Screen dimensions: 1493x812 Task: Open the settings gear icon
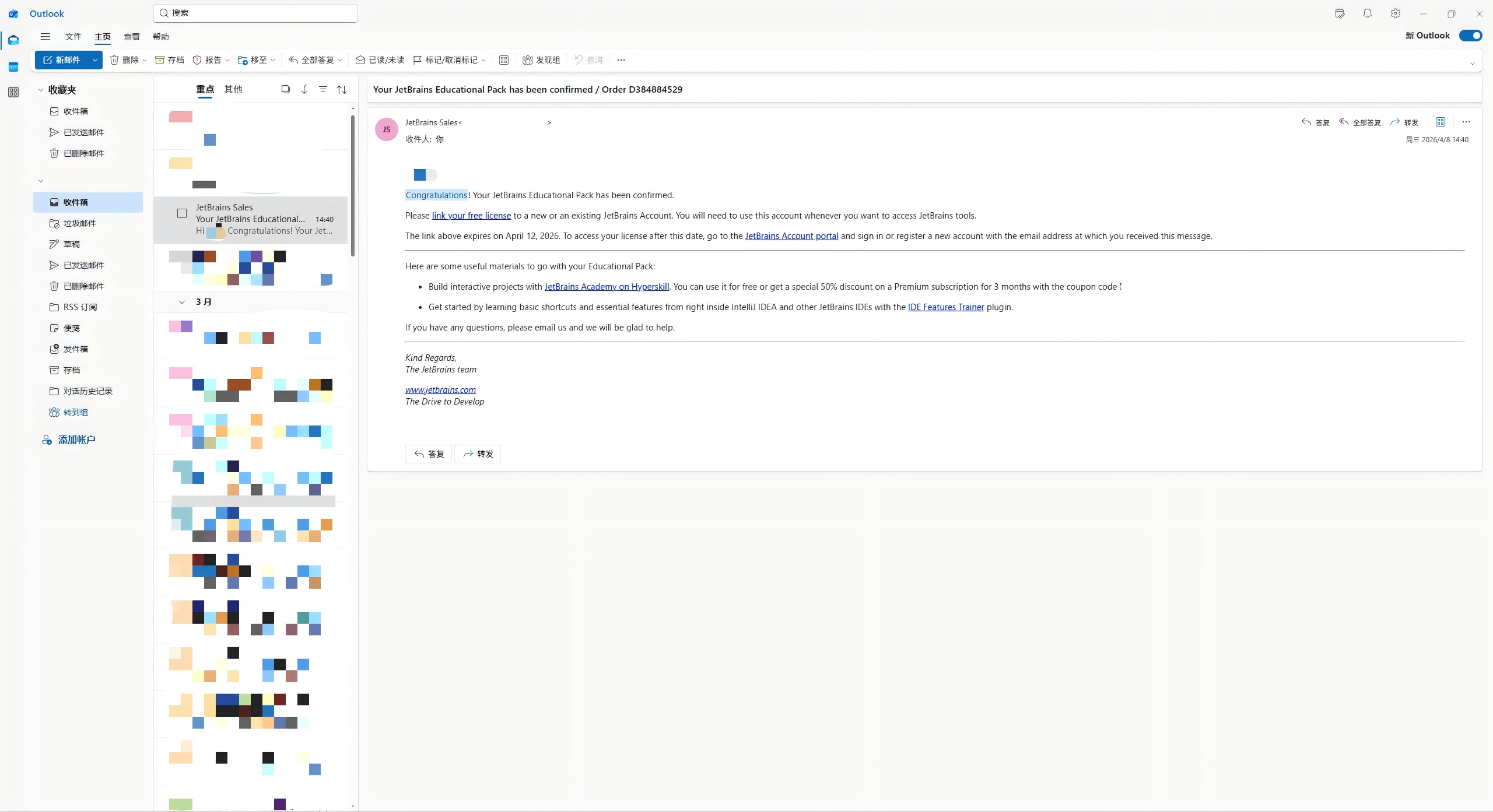coord(1395,13)
